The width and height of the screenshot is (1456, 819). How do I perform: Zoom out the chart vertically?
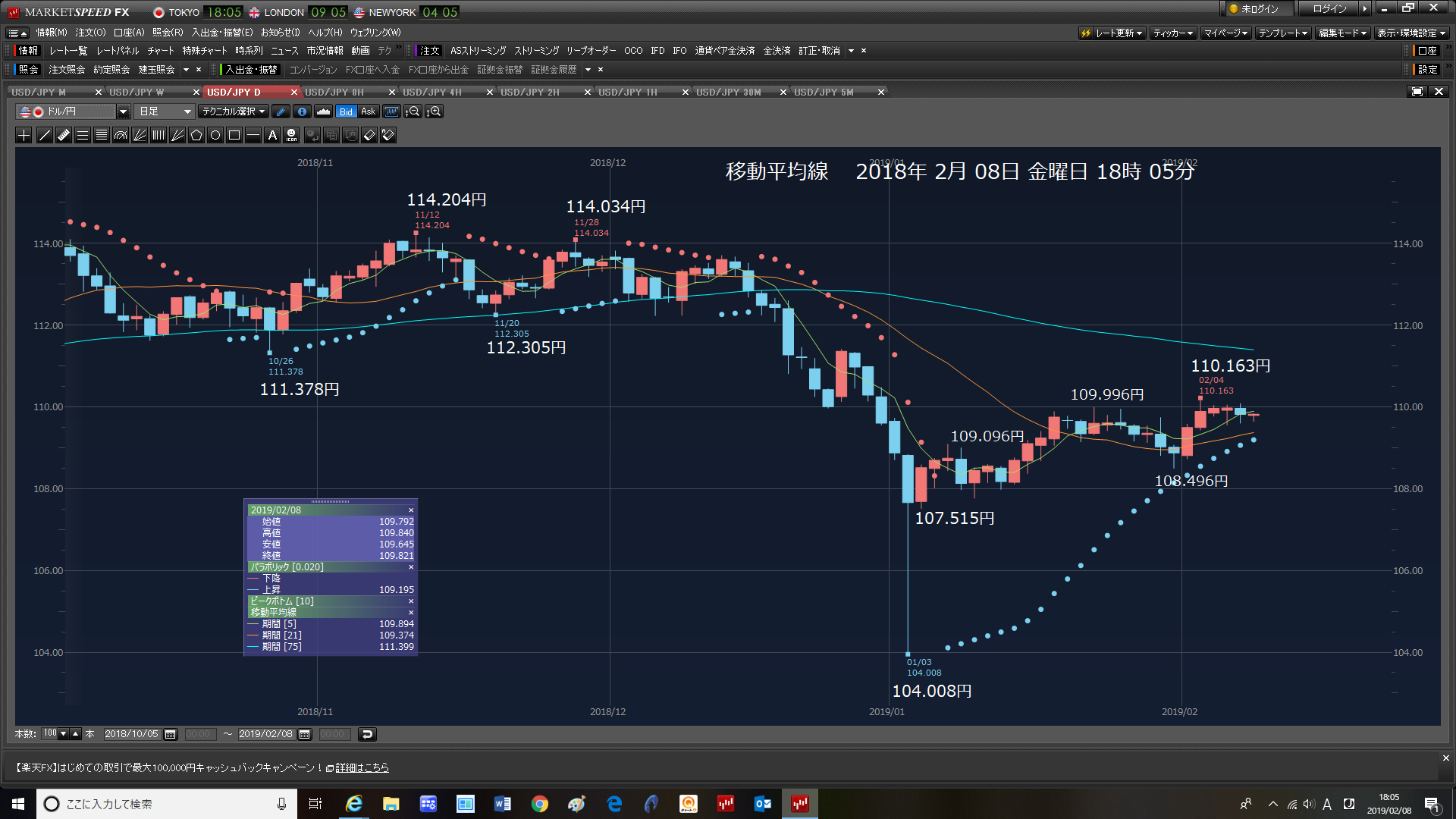click(413, 111)
